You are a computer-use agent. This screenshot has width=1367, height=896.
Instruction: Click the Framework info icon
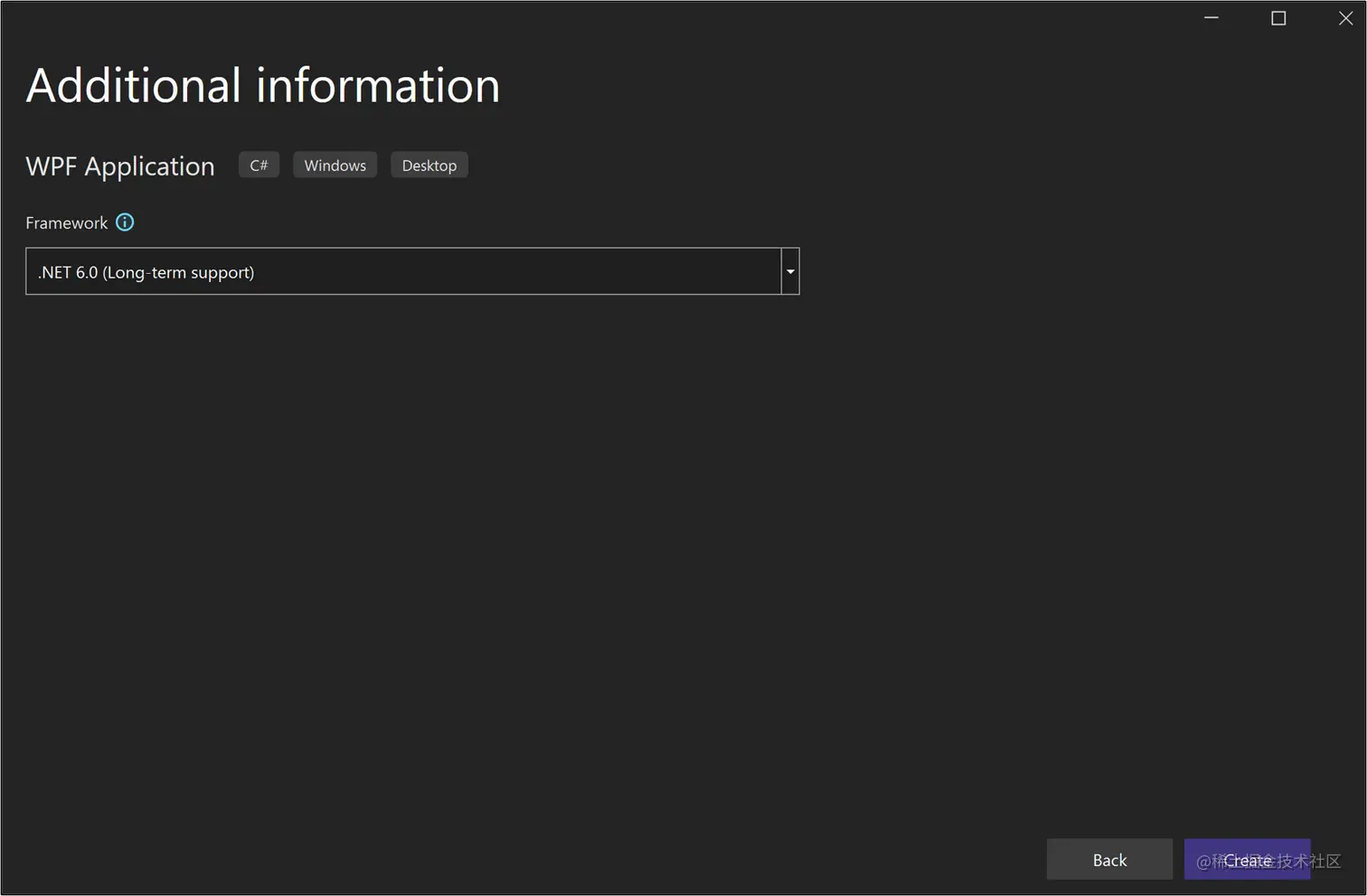(x=125, y=222)
